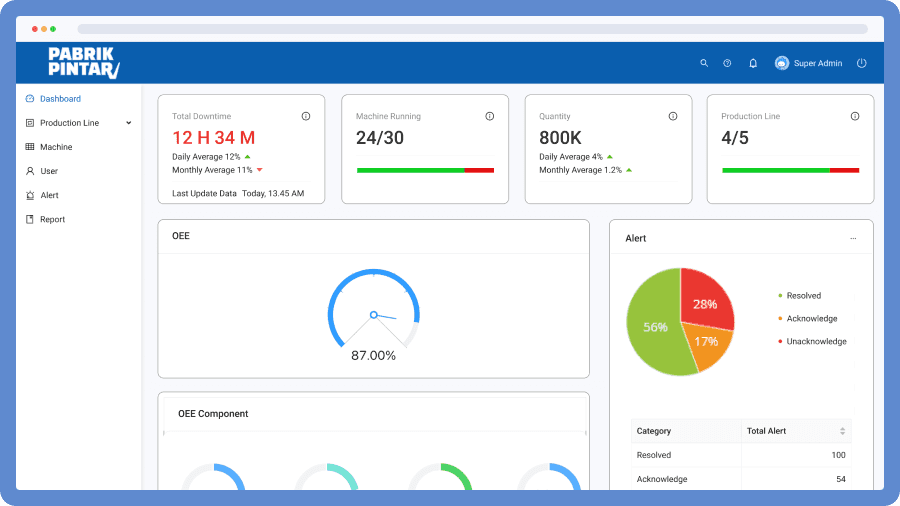Click the Alert siren sidebar icon
This screenshot has height=506, width=900.
[30, 195]
